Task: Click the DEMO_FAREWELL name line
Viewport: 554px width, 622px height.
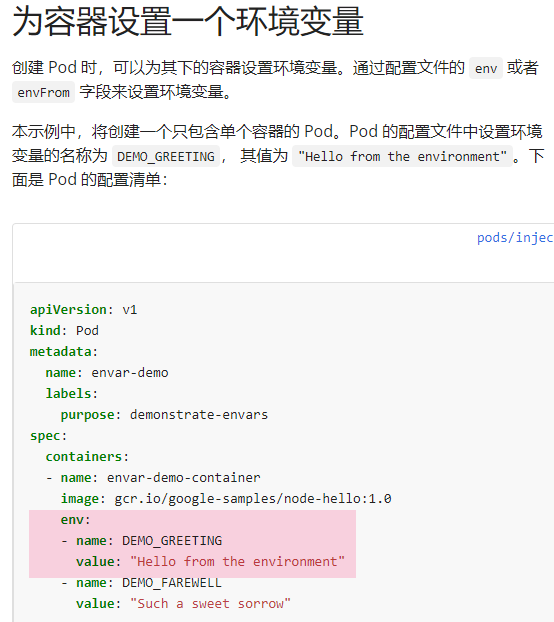Action: click(x=141, y=583)
